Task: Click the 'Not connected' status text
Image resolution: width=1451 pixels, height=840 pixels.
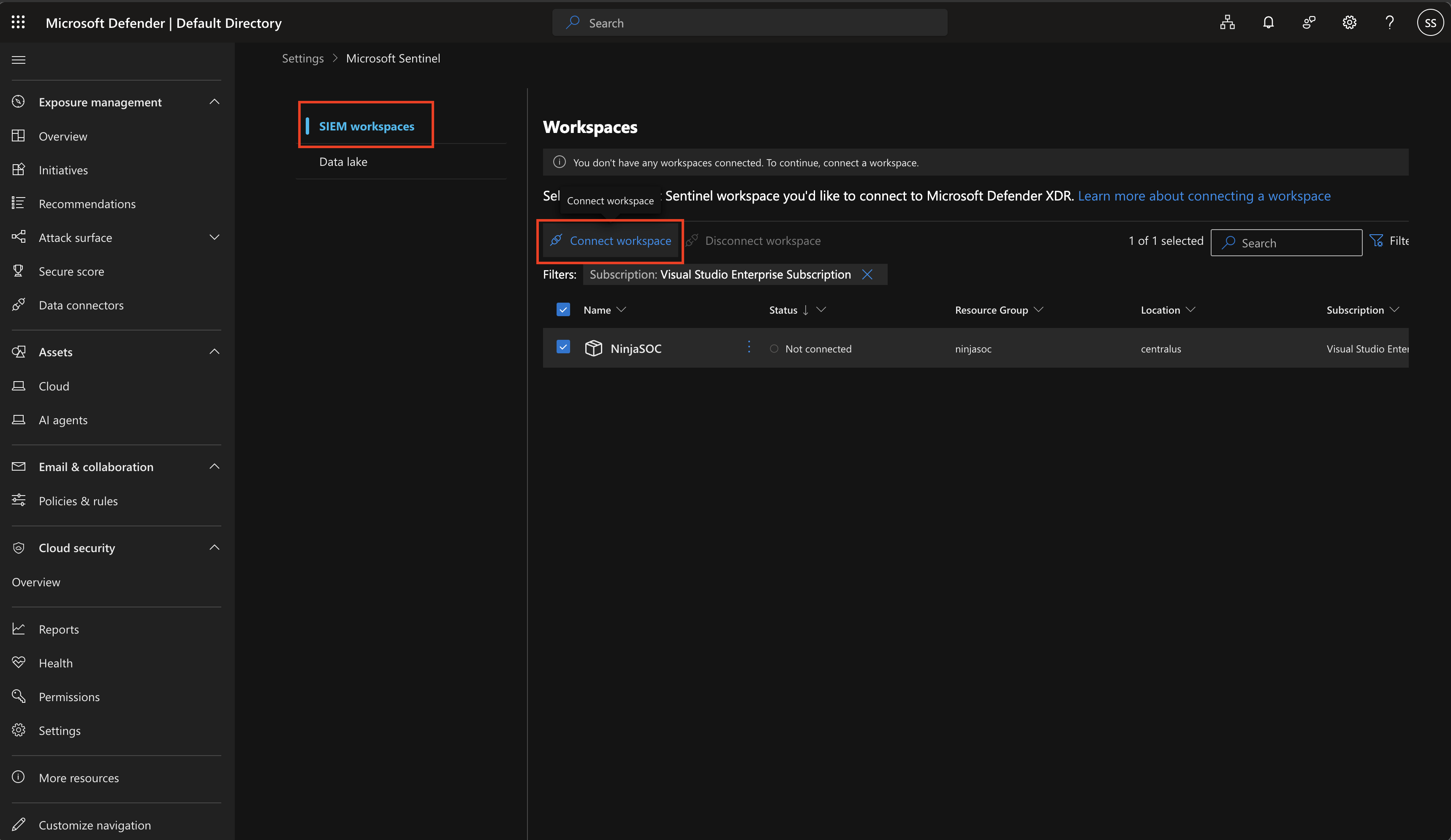Action: [818, 349]
